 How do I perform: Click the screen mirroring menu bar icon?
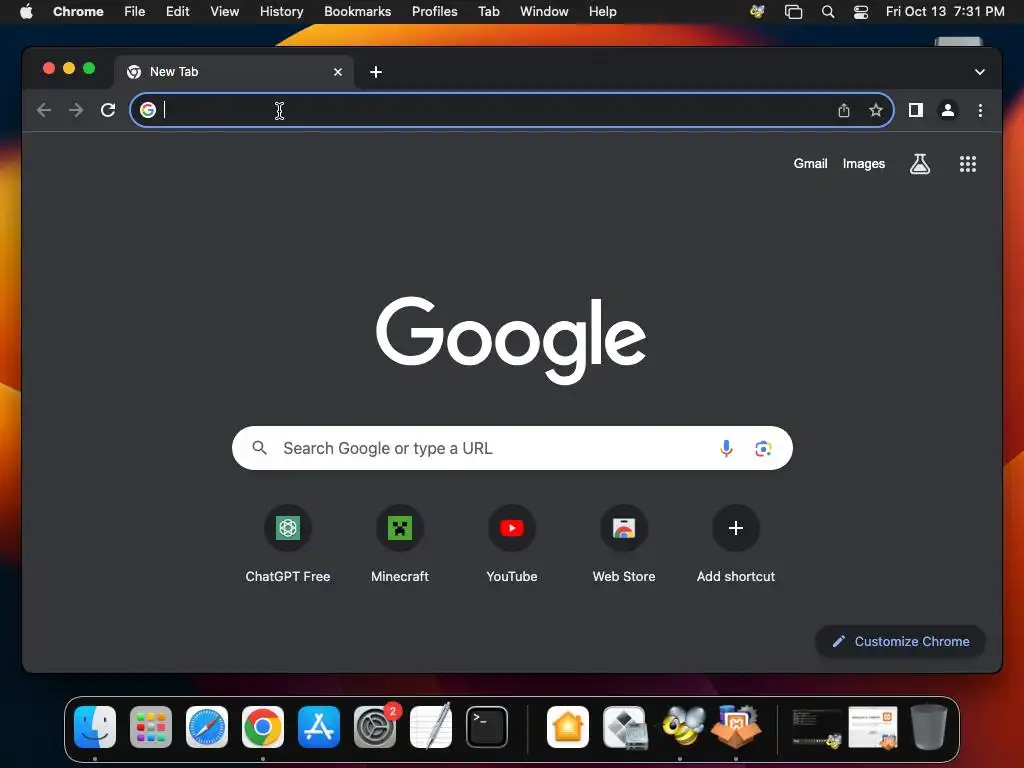793,12
